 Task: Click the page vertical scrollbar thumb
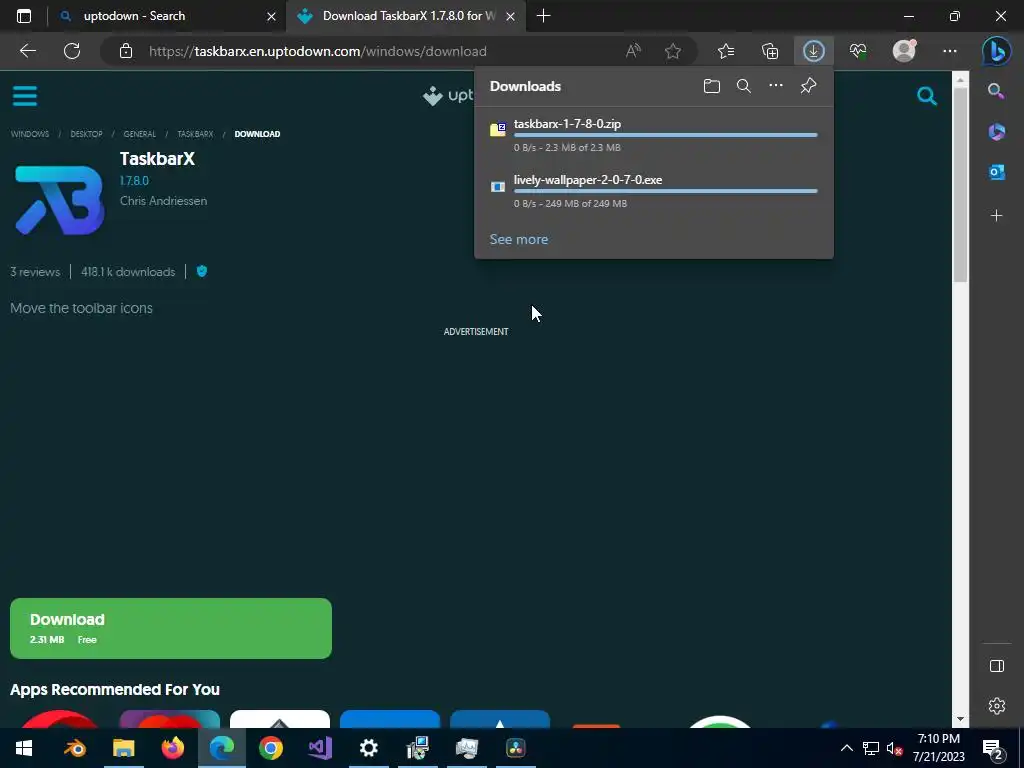(960, 185)
